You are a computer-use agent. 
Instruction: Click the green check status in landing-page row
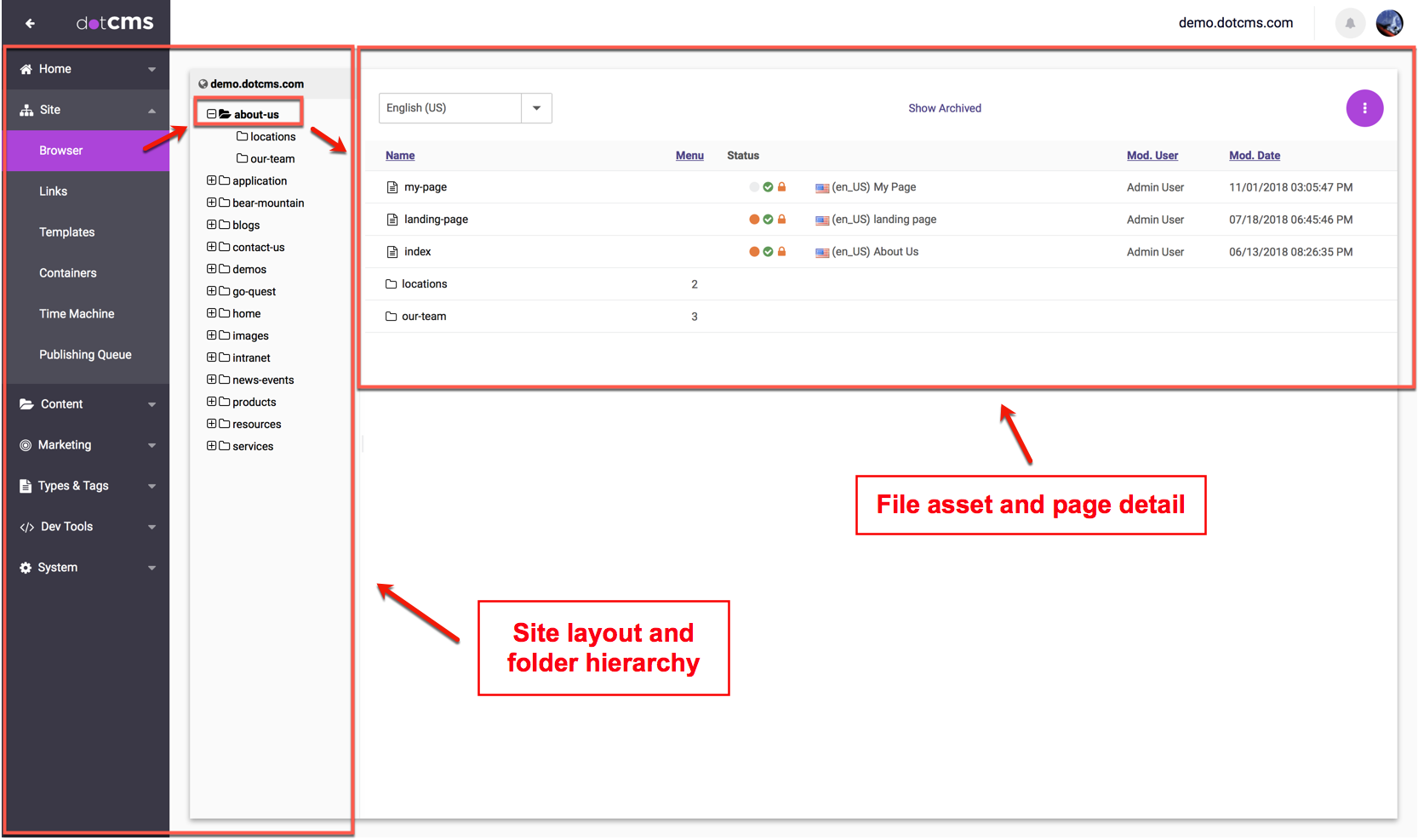pos(768,220)
